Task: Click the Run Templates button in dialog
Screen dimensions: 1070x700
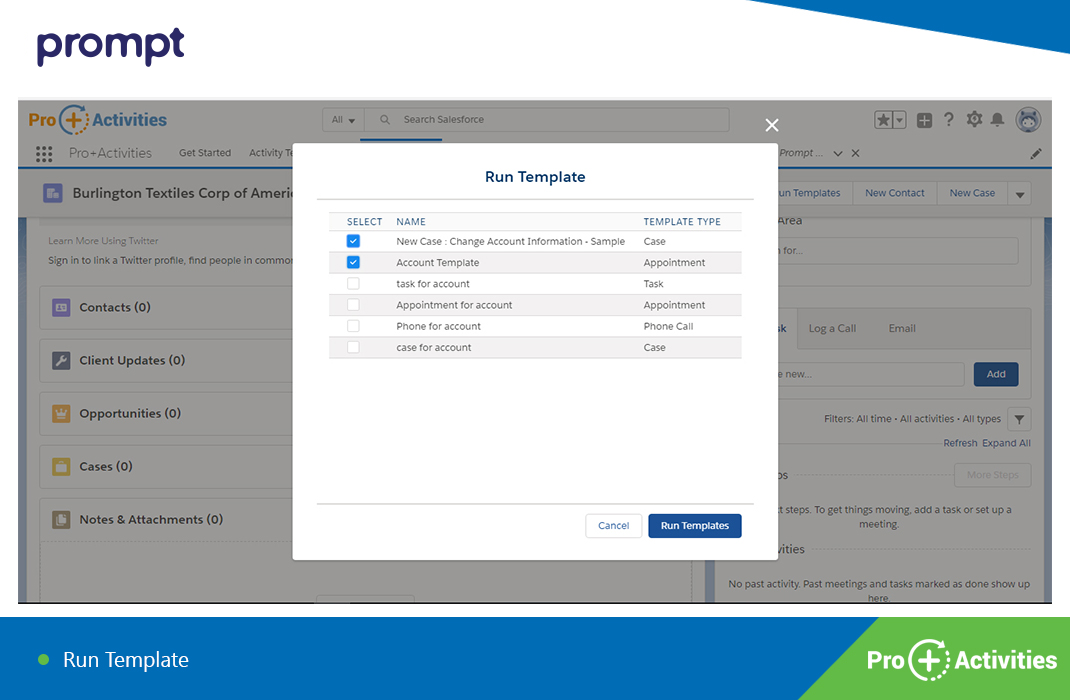Action: click(694, 526)
